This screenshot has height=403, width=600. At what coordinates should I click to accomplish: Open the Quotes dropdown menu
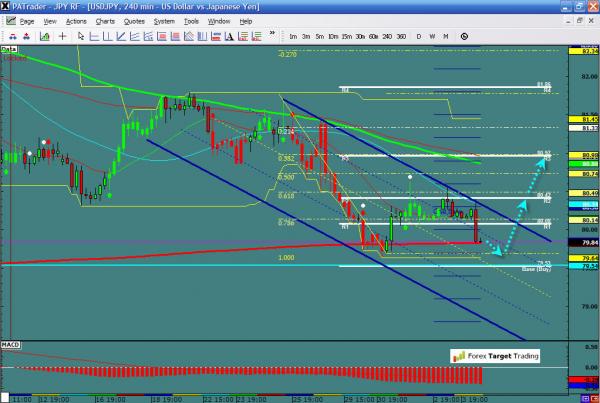click(133, 20)
